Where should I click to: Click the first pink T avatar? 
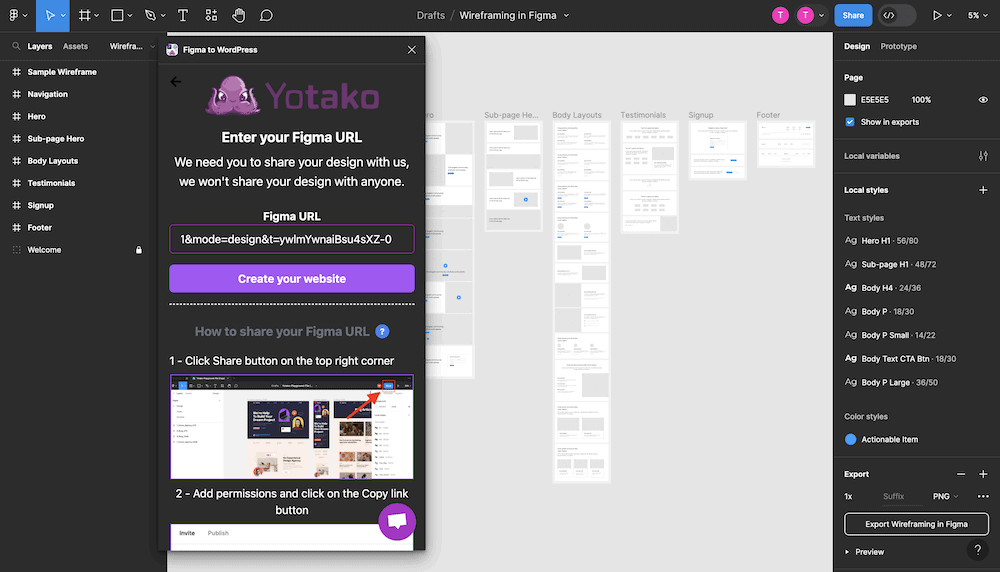(x=780, y=15)
